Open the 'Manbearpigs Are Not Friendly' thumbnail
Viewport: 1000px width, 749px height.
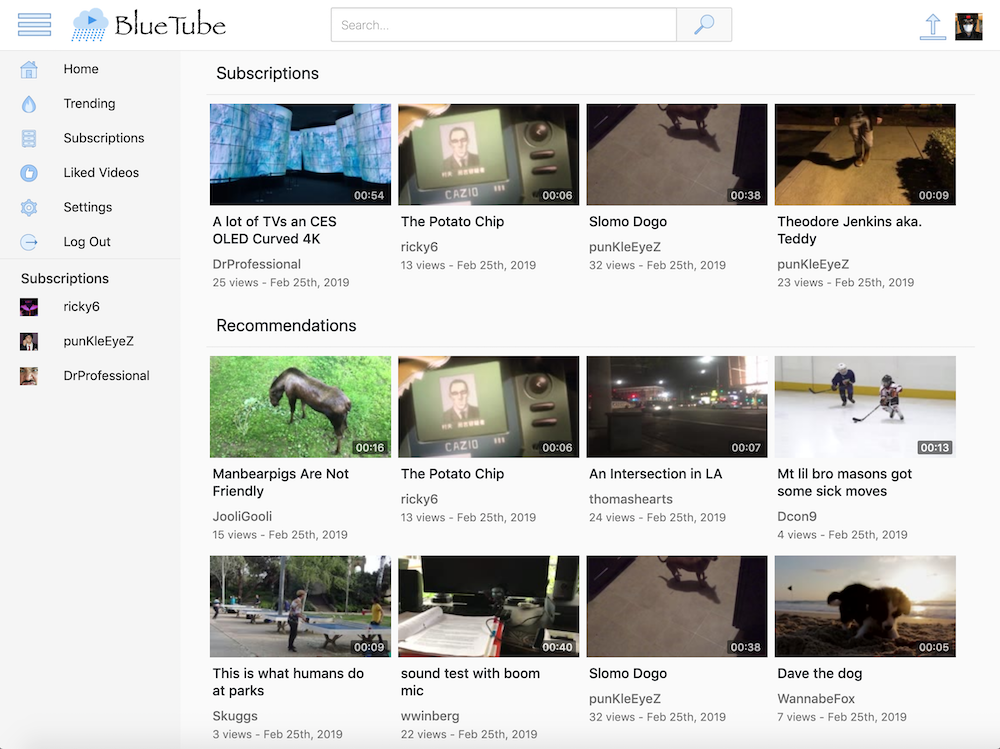(300, 406)
